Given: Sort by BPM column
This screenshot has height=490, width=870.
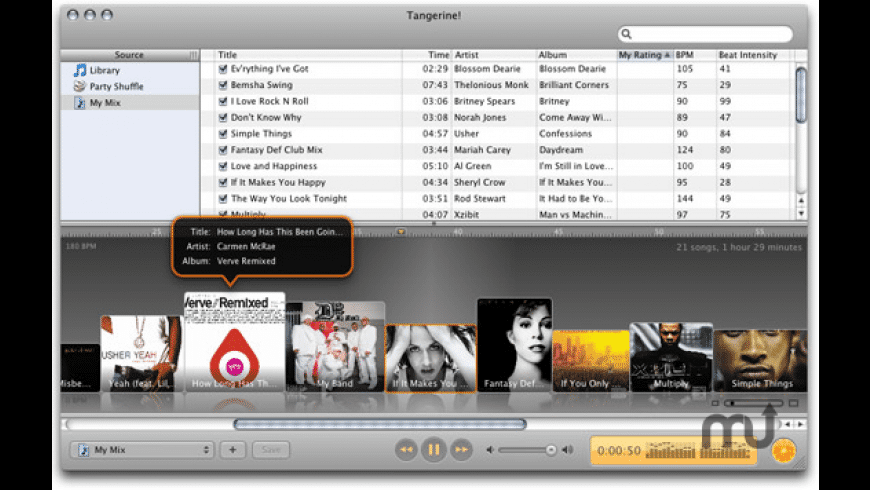Looking at the screenshot, I should [695, 55].
